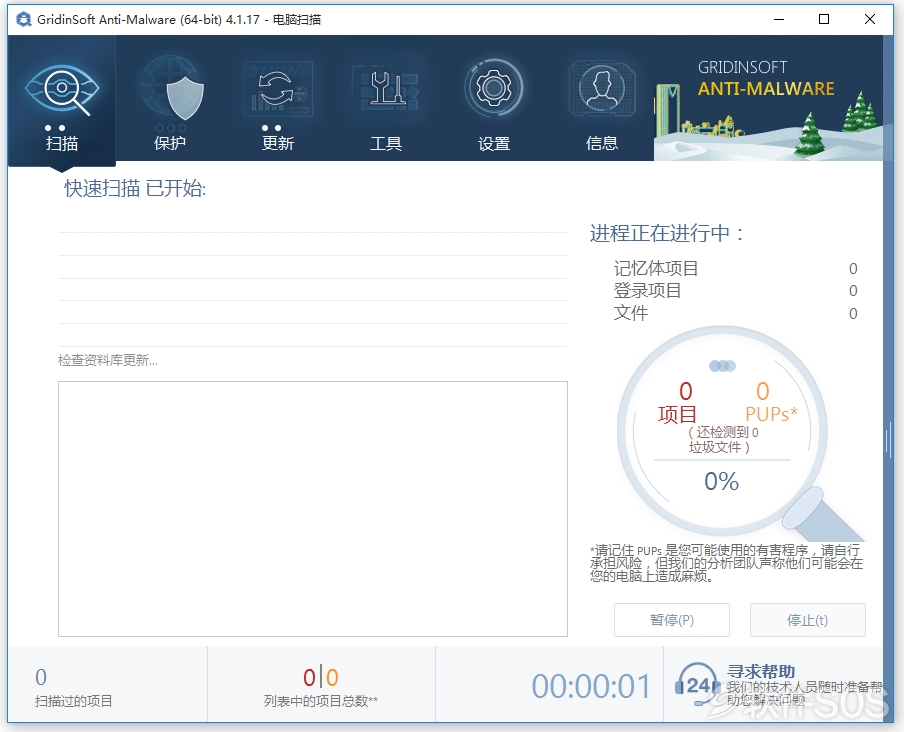The image size is (904, 732).
Task: Click the 文件 row
Action: click(735, 313)
